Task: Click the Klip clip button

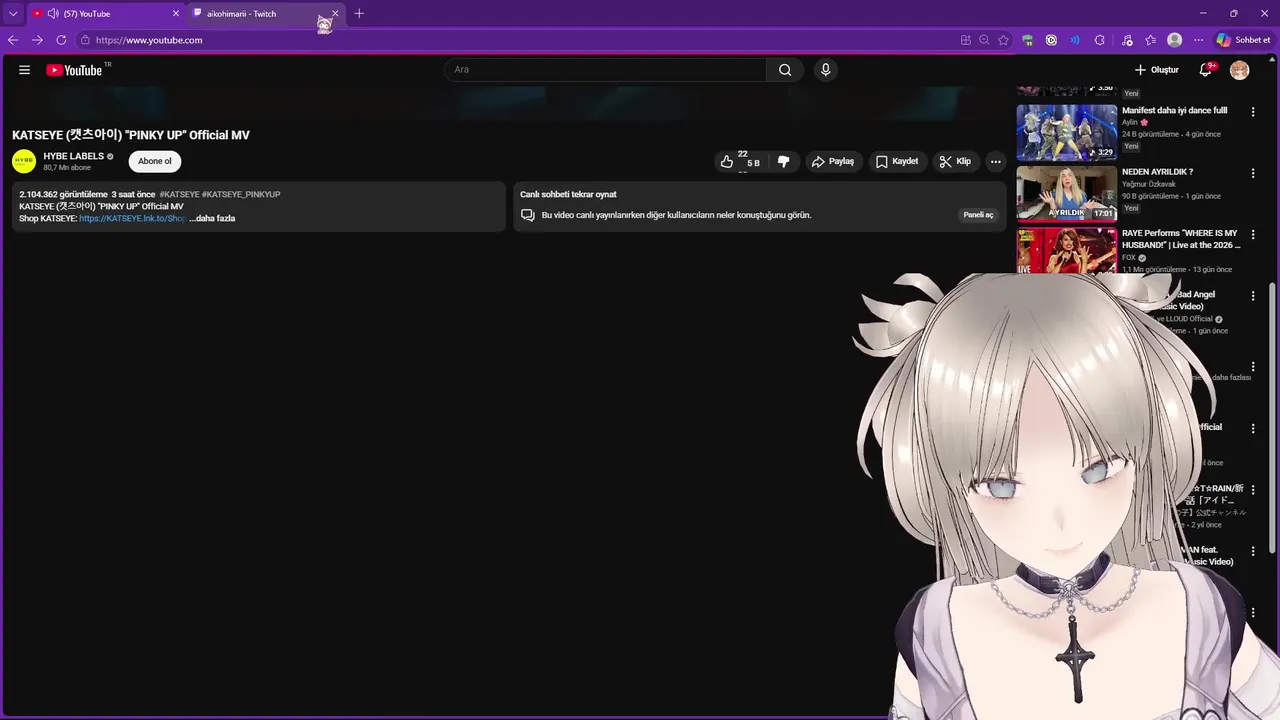Action: coord(955,161)
